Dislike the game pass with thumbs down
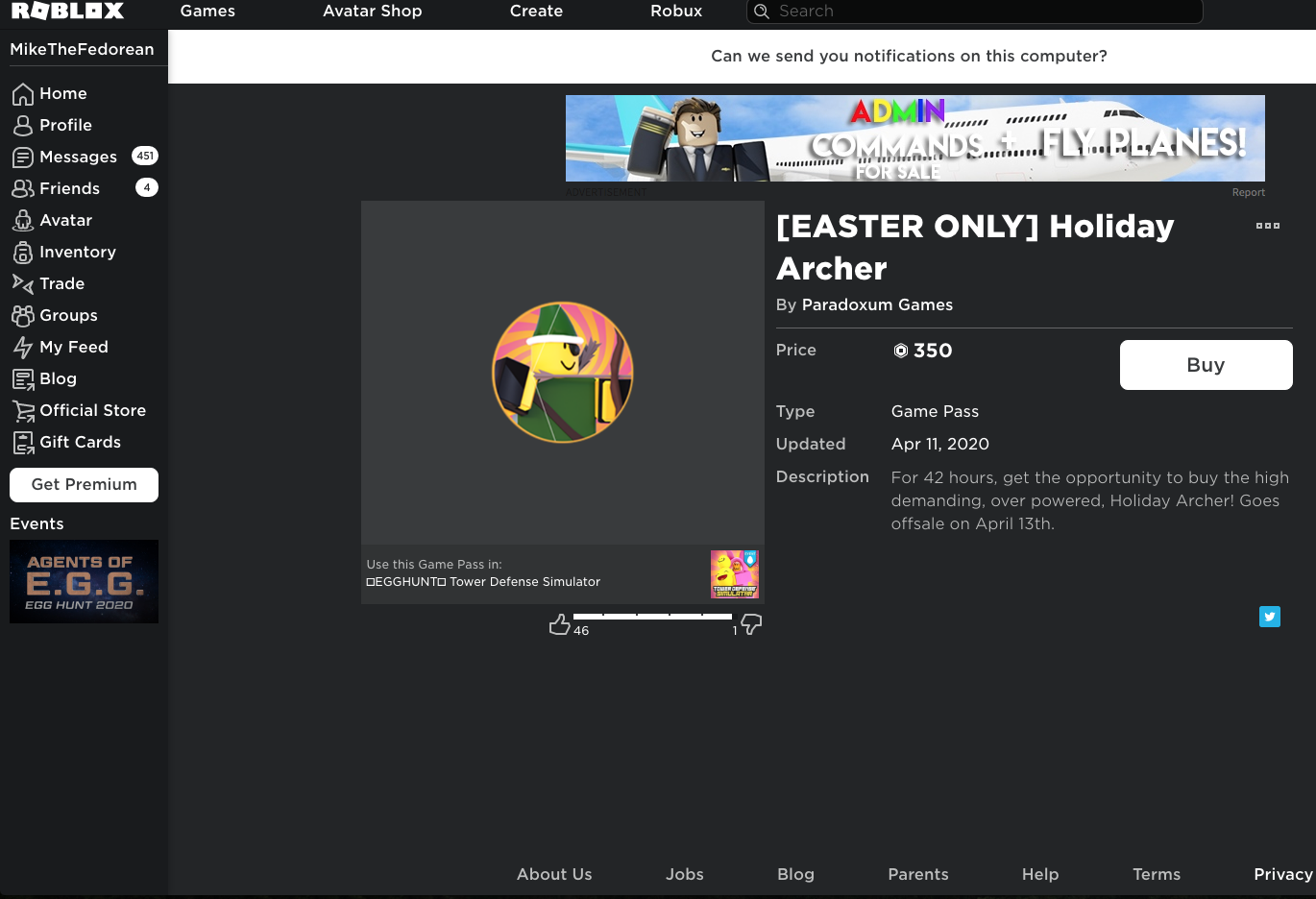This screenshot has height=899, width=1316. [751, 624]
